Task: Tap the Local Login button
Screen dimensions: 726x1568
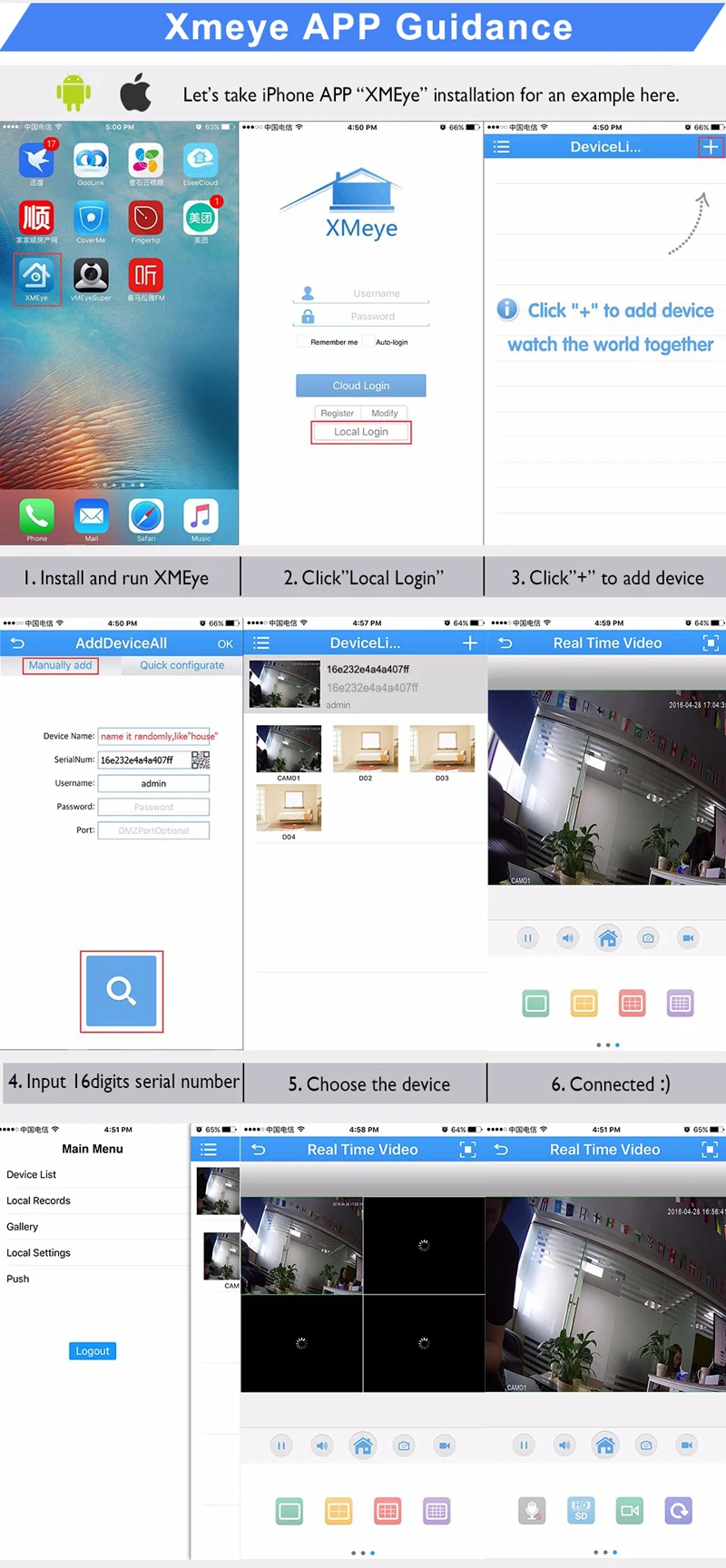Action: click(361, 432)
